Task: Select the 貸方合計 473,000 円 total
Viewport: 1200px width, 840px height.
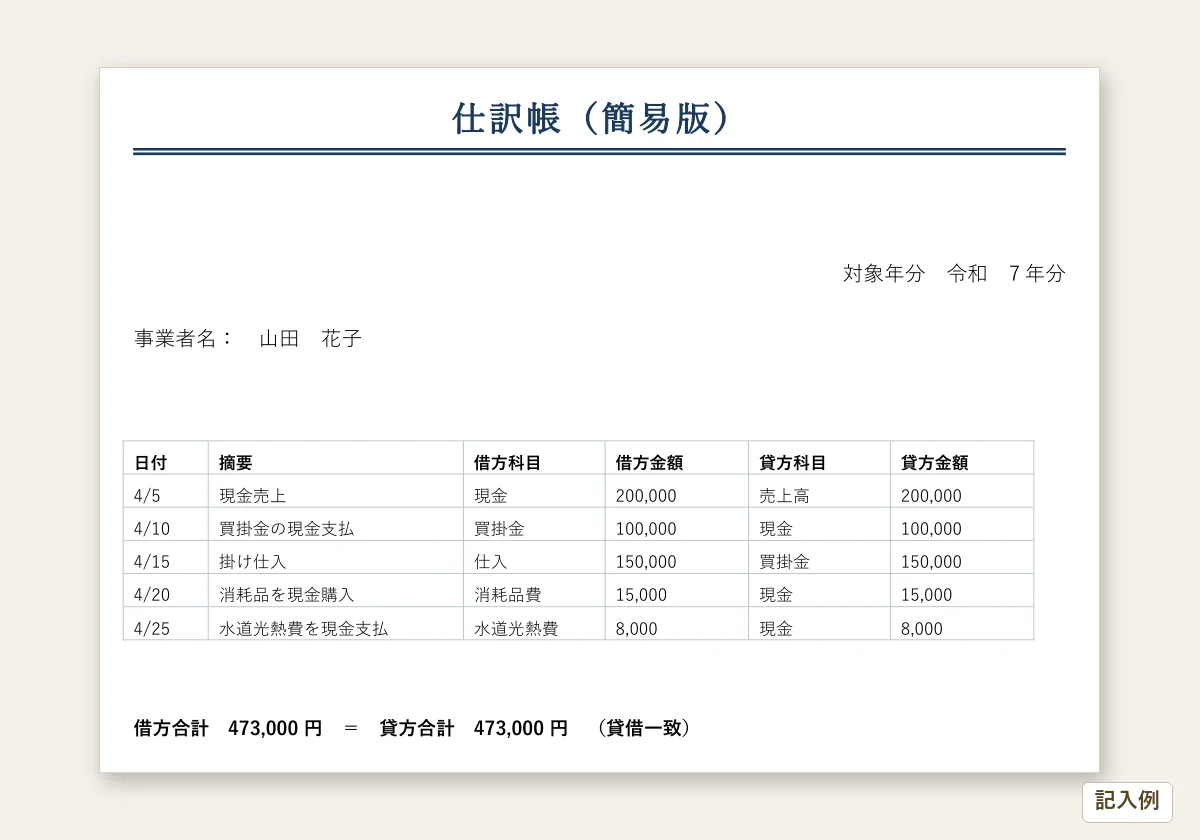Action: [x=474, y=728]
